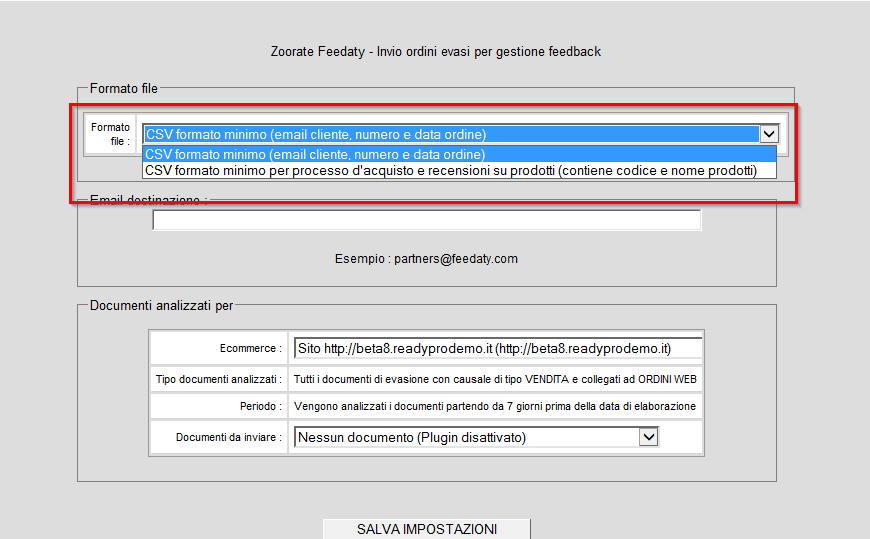This screenshot has width=870, height=539.
Task: Click the Vengono analizzati i documenti text
Action: [494, 406]
